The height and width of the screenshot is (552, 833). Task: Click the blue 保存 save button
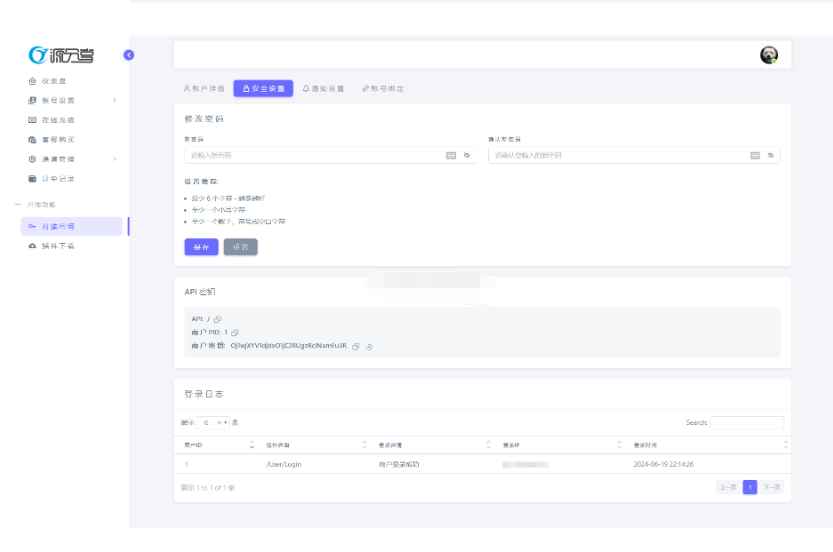point(201,247)
